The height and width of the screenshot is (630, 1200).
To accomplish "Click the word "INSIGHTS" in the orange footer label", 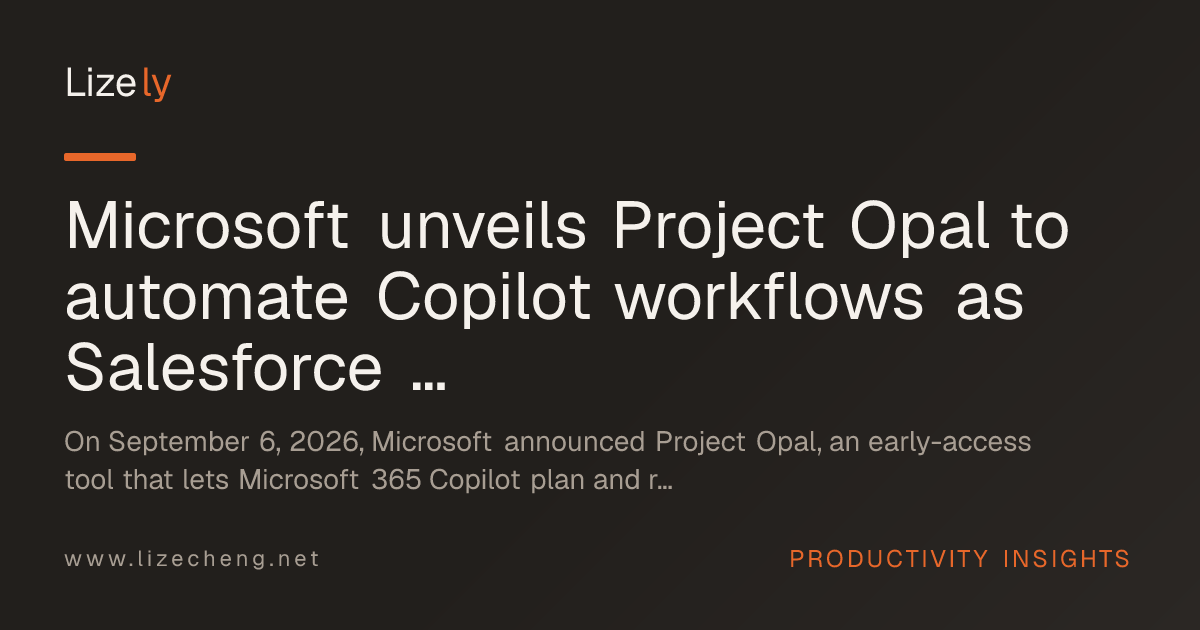I will coord(1066,558).
